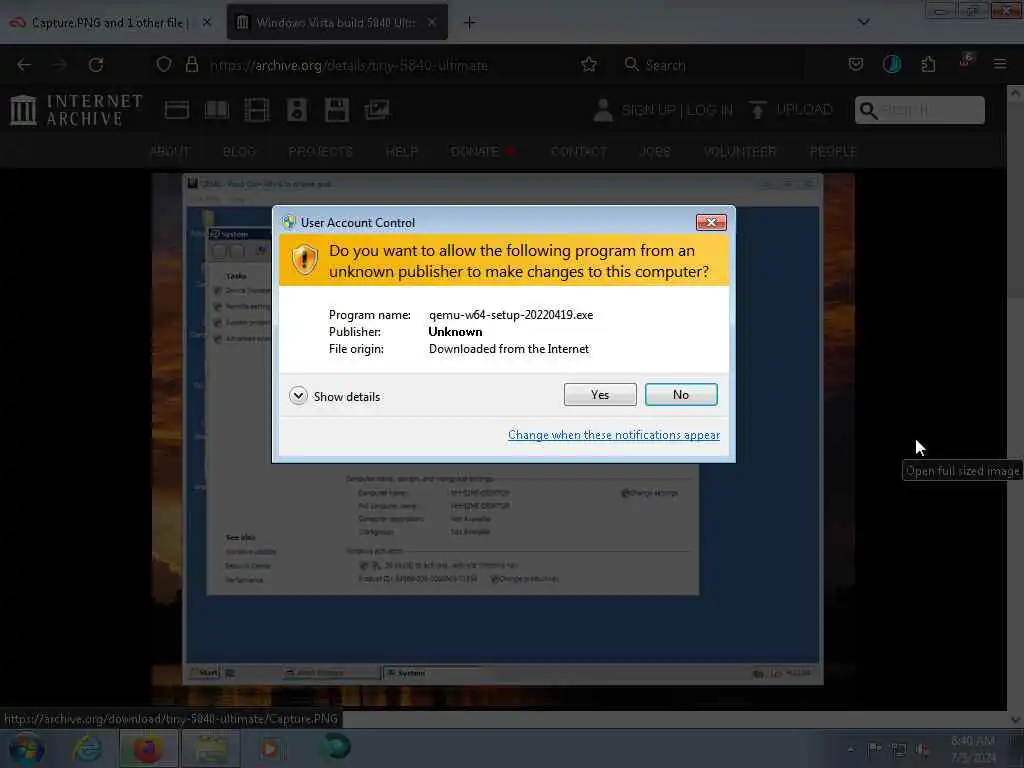Open Windows Explorer from taskbar
Image resolution: width=1024 pixels, height=768 pixels.
point(210,749)
